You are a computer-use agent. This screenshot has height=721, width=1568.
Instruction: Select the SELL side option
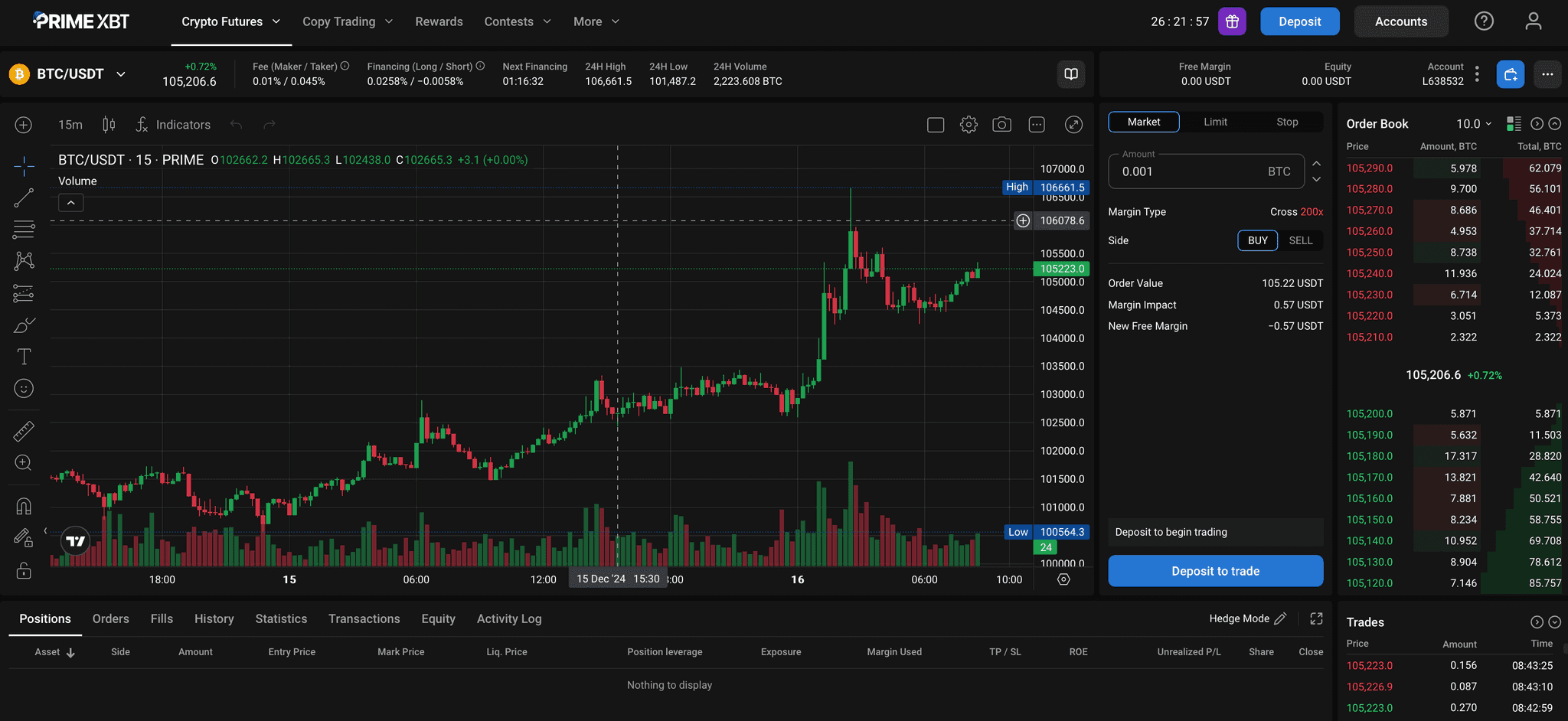coord(1300,240)
